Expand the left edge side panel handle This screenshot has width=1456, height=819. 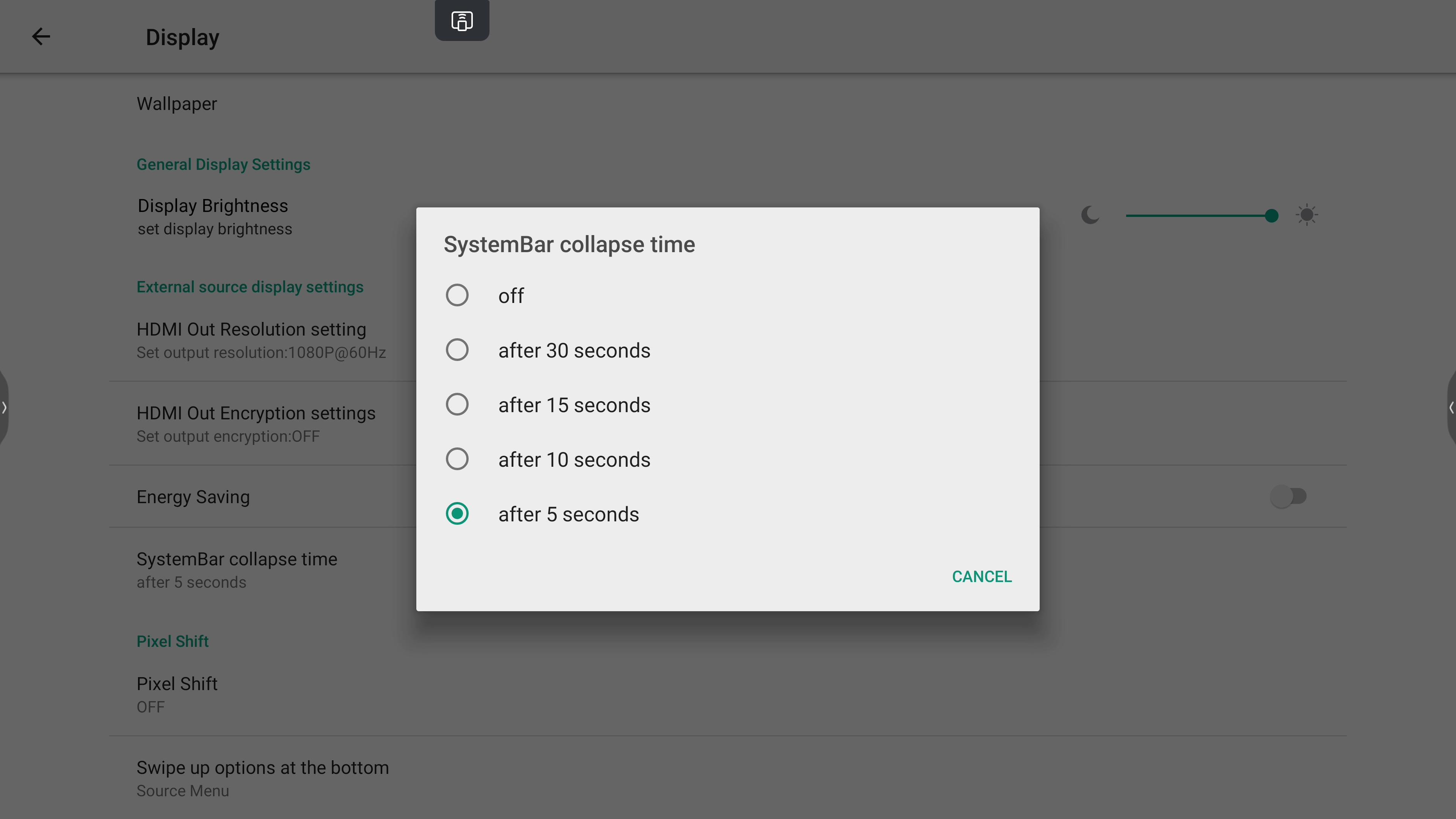coord(4,407)
